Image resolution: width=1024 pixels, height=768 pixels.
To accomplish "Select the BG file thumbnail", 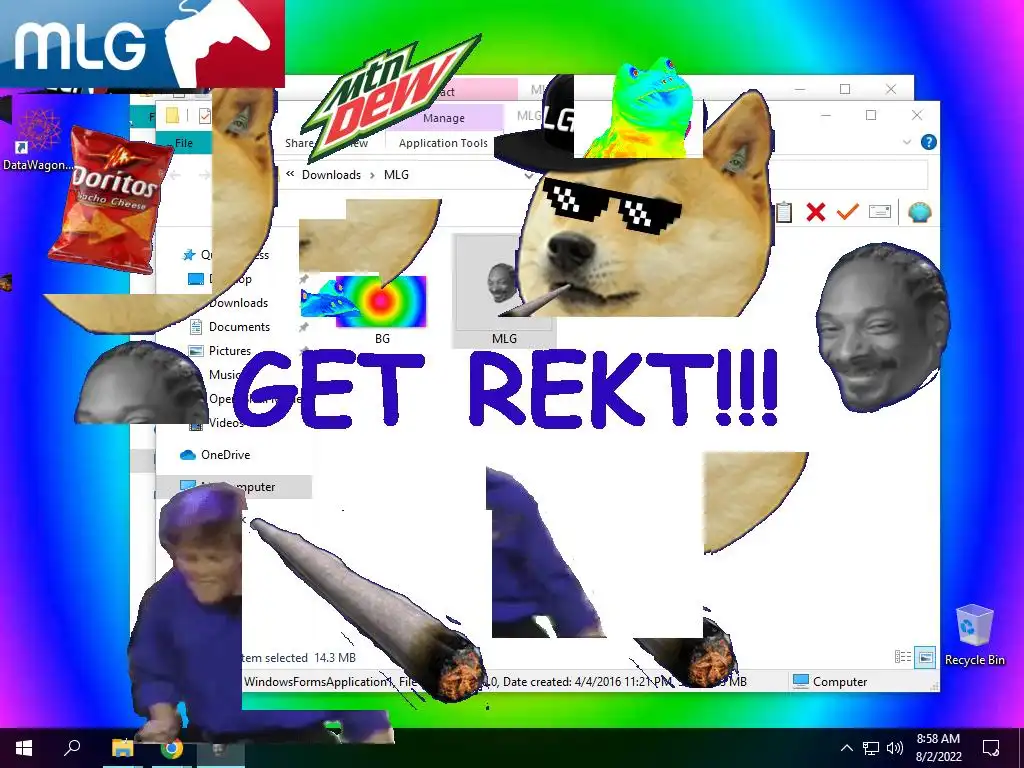I will pos(382,300).
